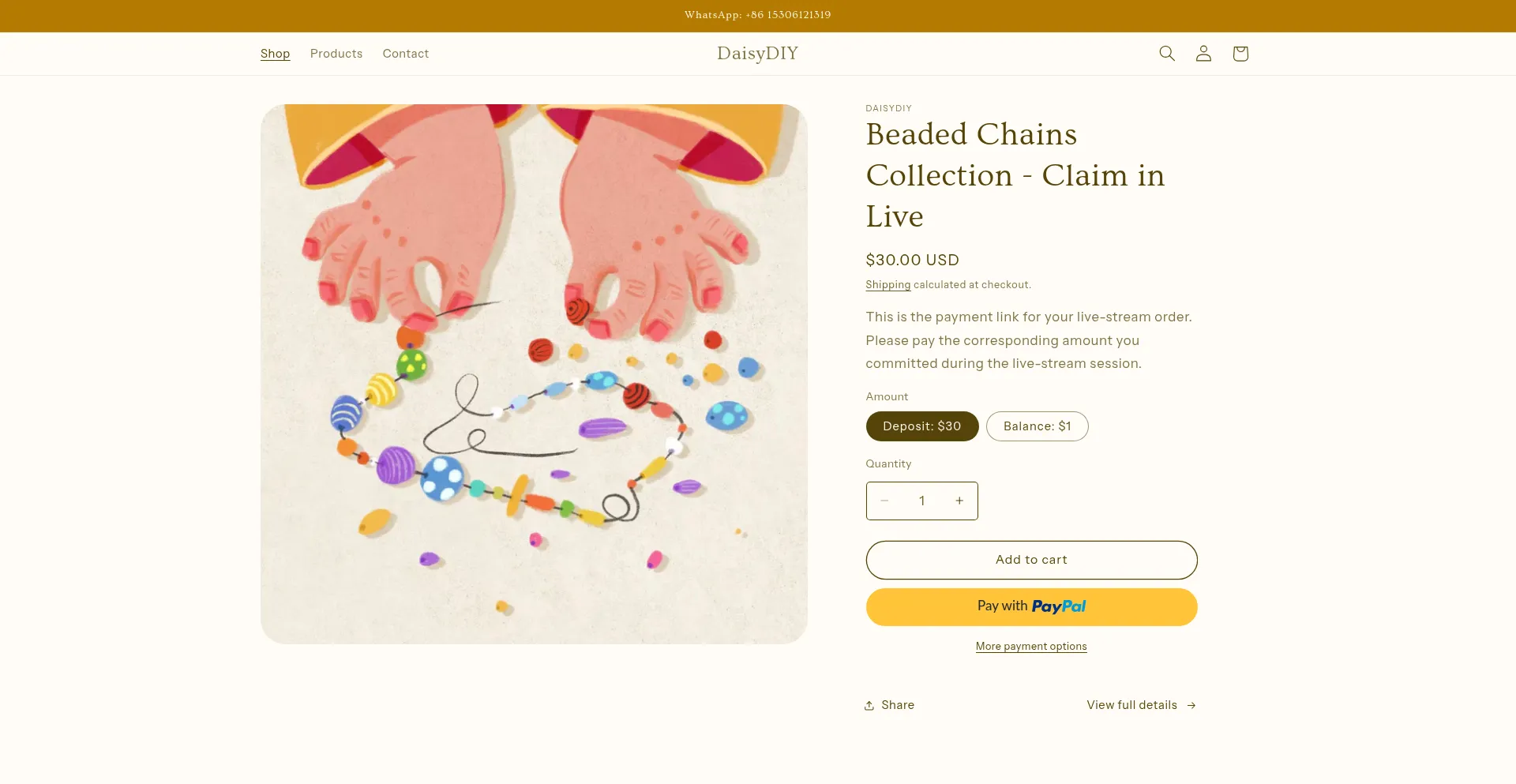Click the DaisyDIY store logo
Screen dimensions: 1516x784
click(757, 54)
